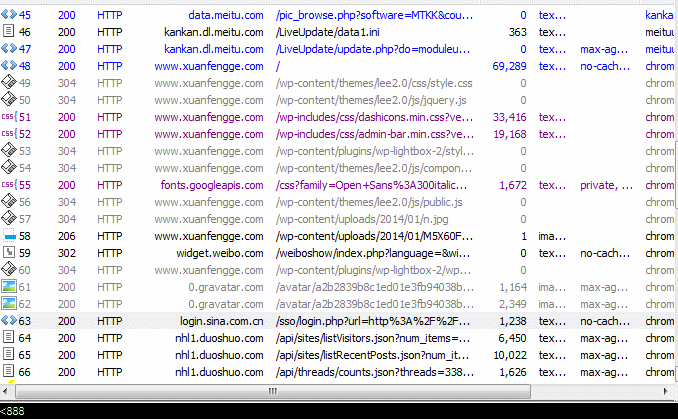This screenshot has width=678, height=419.
Task: Click the HTML icon of session 63
Action: pos(9,320)
